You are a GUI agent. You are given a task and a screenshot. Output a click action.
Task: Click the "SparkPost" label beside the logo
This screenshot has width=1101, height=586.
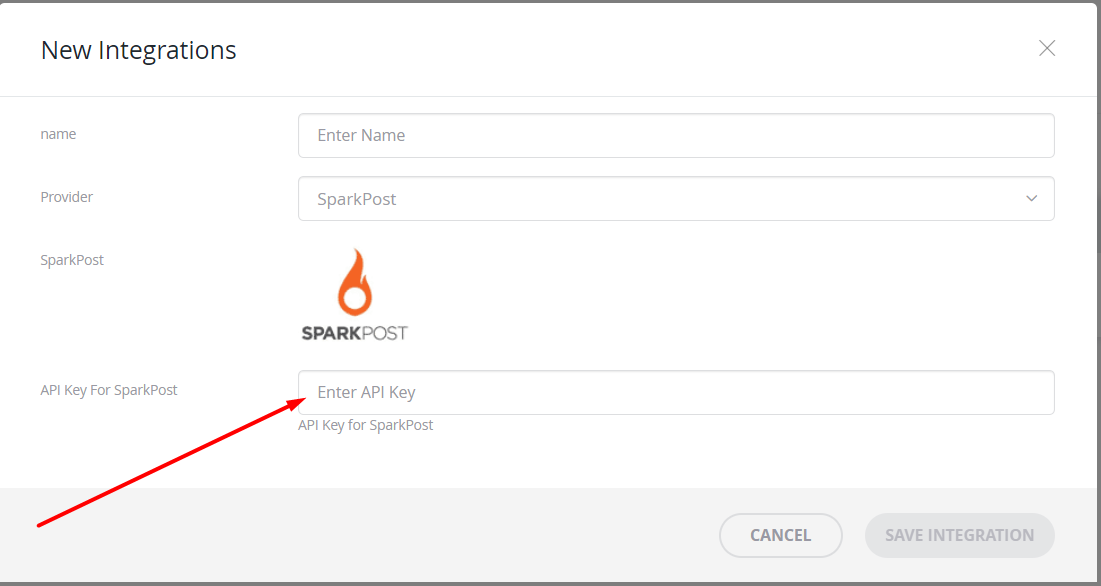click(72, 260)
